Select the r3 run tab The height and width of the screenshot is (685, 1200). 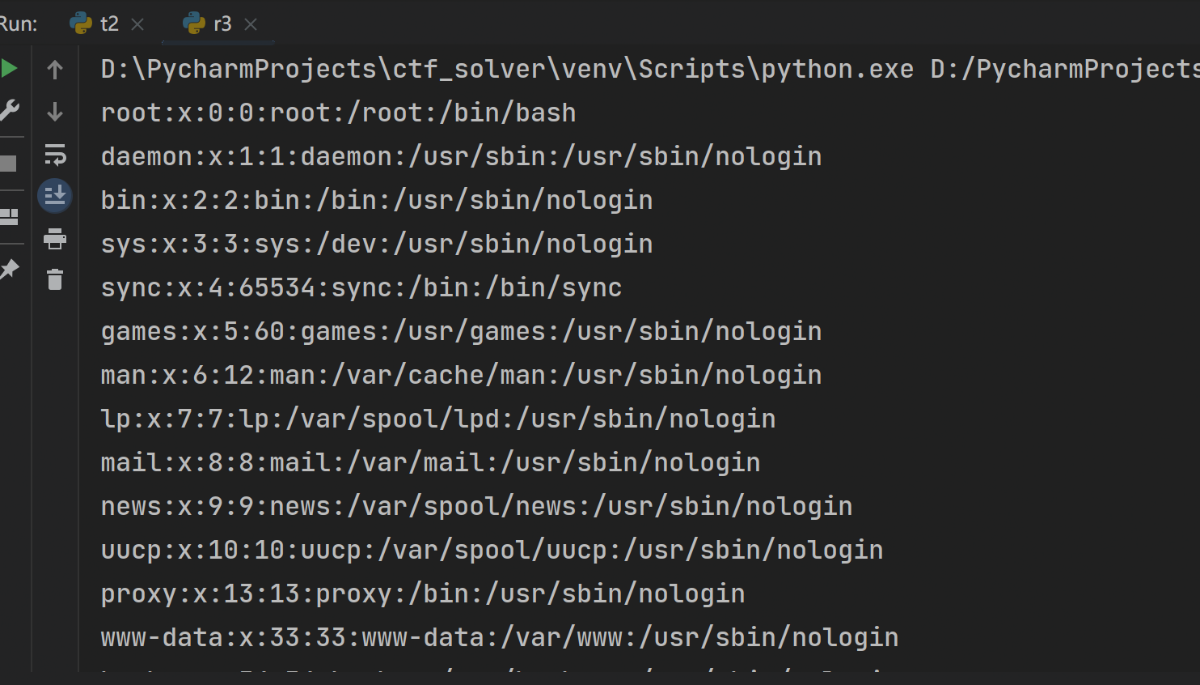pos(221,23)
